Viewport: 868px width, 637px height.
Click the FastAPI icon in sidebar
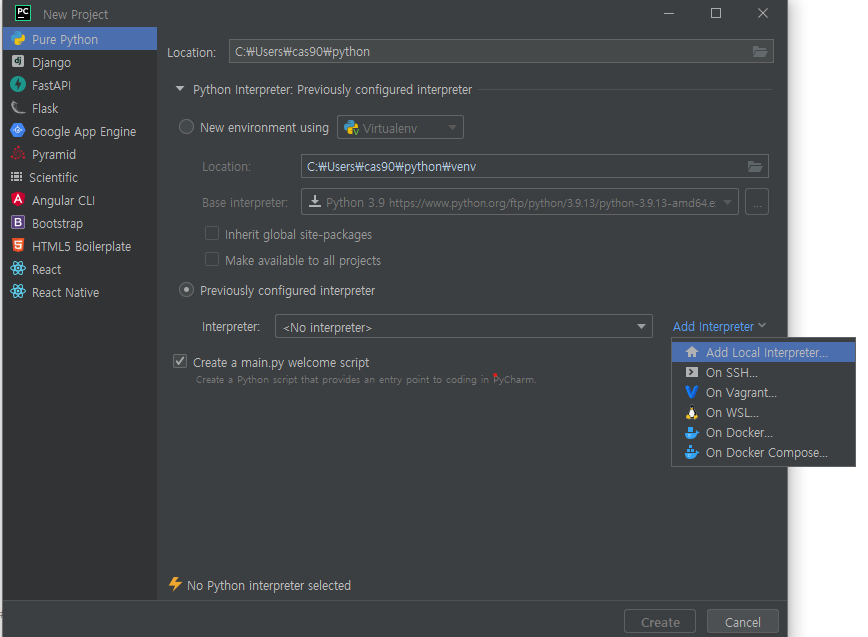pos(18,85)
